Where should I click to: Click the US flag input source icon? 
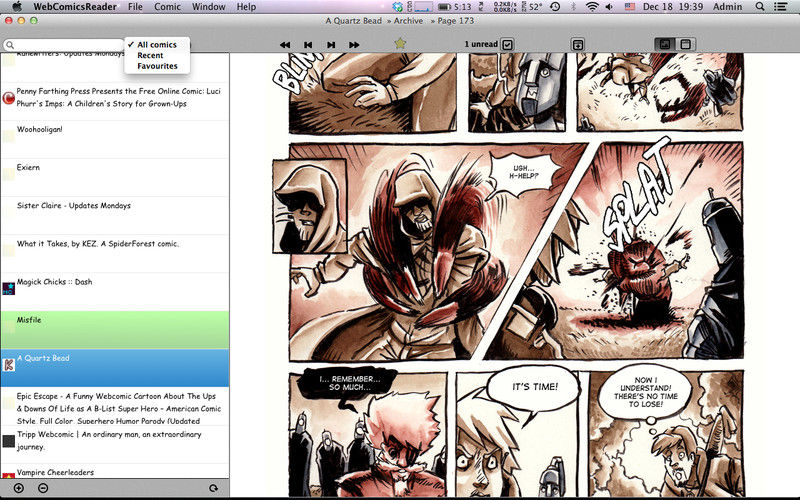point(630,7)
